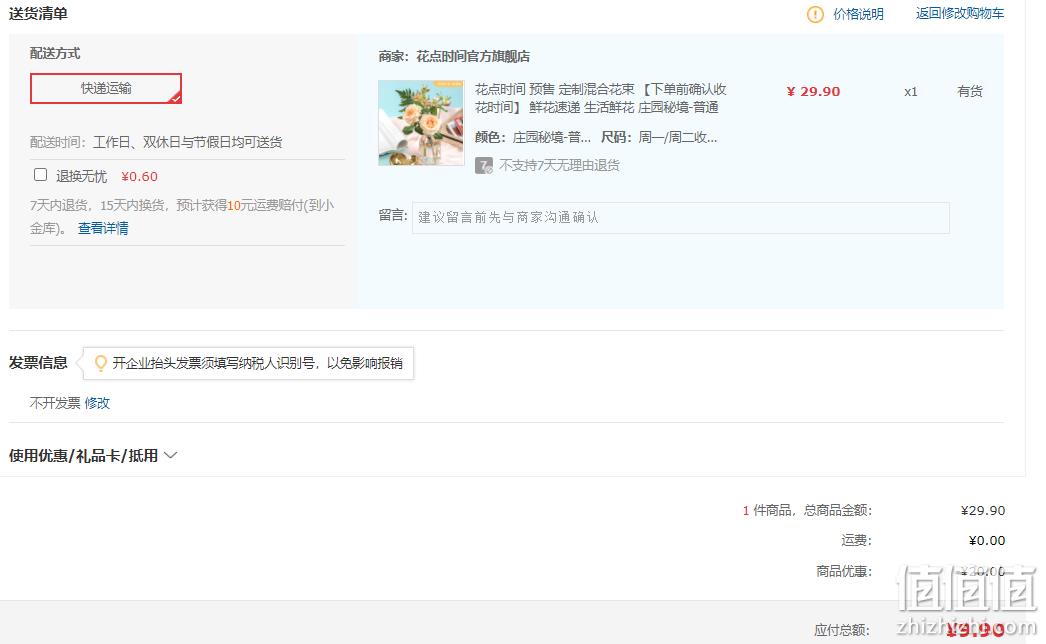Click the 应付总额 label
The width and height of the screenshot is (1046, 644).
point(841,630)
